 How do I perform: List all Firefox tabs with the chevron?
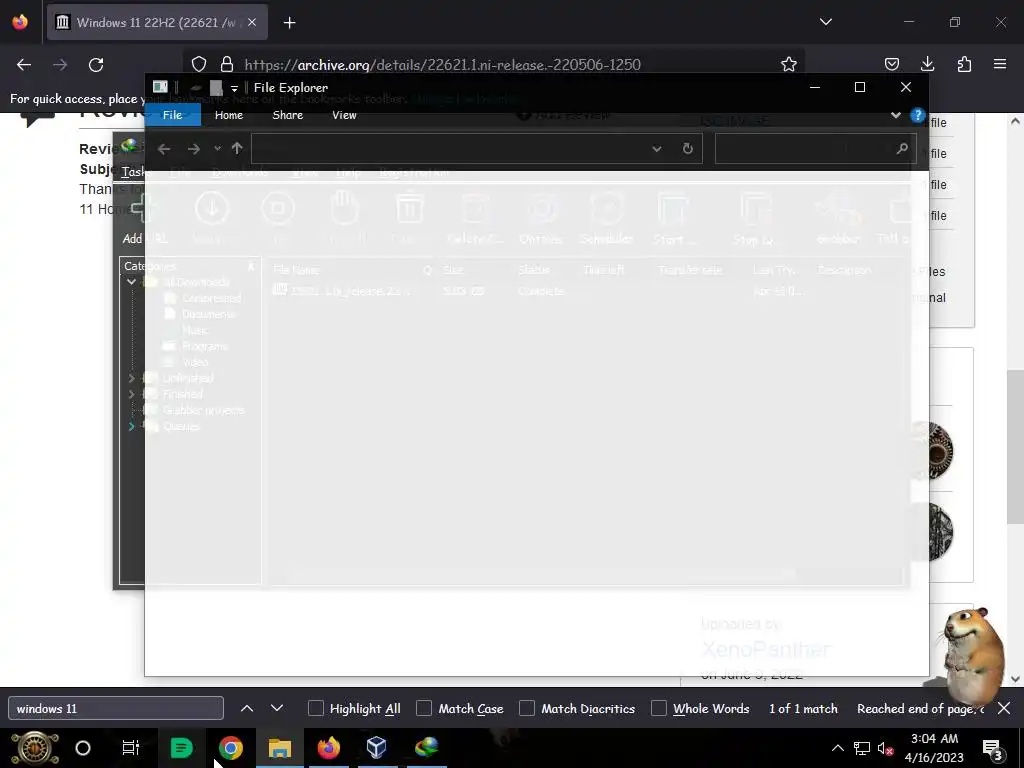tap(825, 22)
